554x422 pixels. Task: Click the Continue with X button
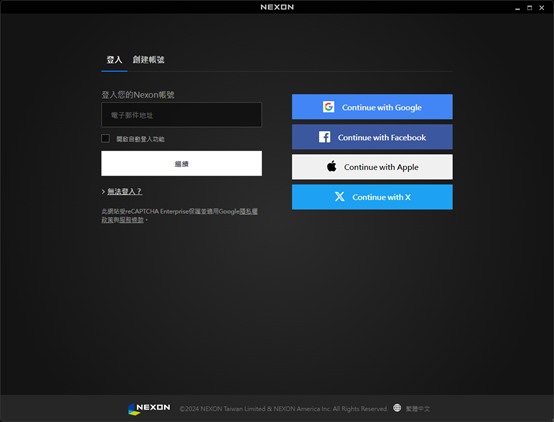pyautogui.click(x=372, y=197)
